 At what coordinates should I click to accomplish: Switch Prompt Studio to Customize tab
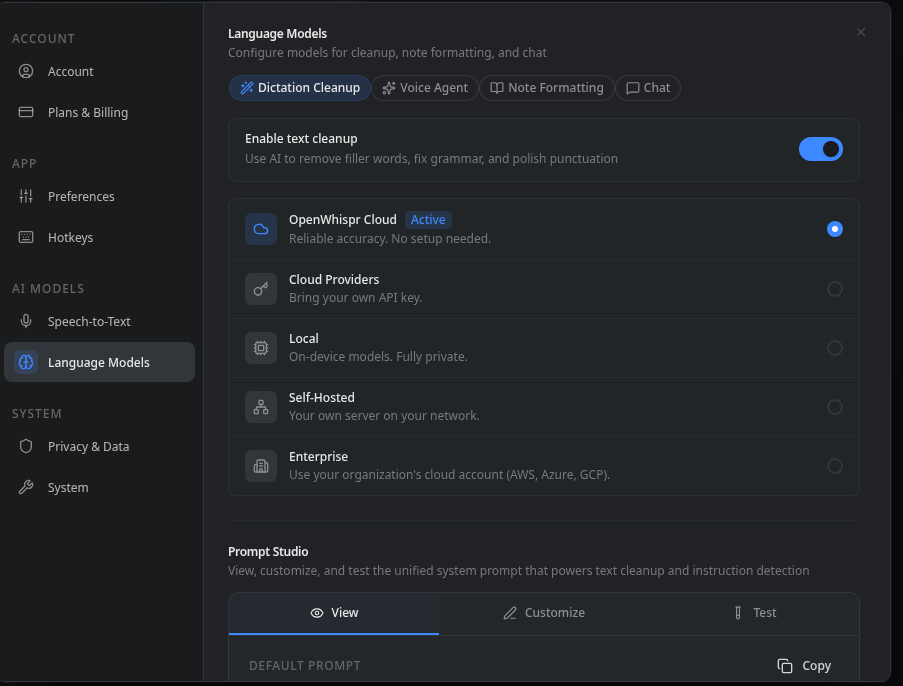click(x=544, y=613)
